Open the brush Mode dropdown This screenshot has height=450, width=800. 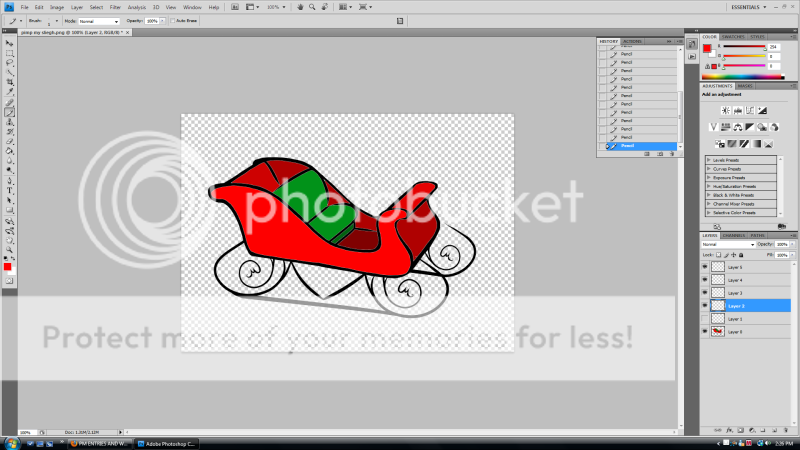98,20
